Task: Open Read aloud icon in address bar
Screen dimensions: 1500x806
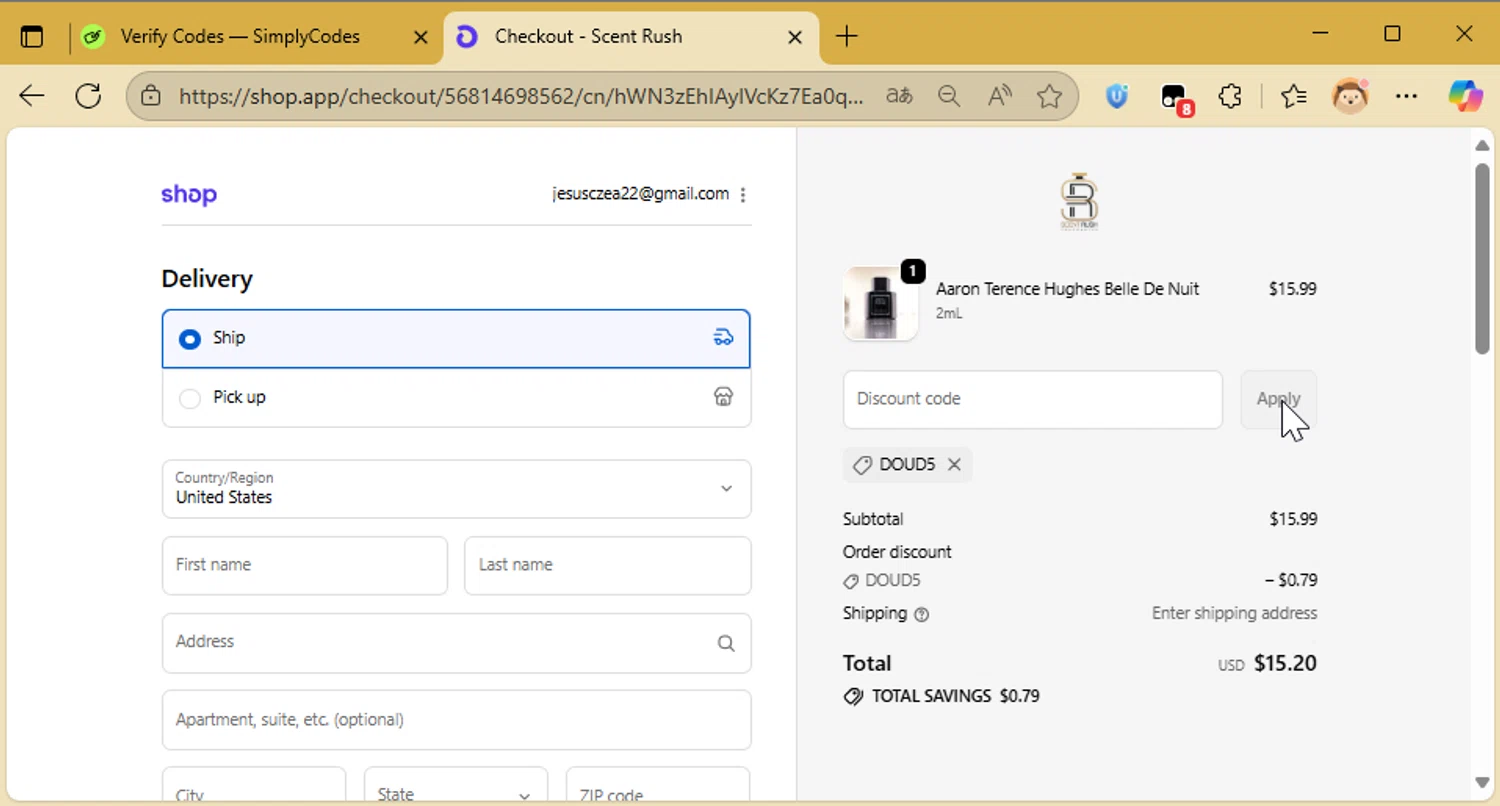Action: (999, 96)
